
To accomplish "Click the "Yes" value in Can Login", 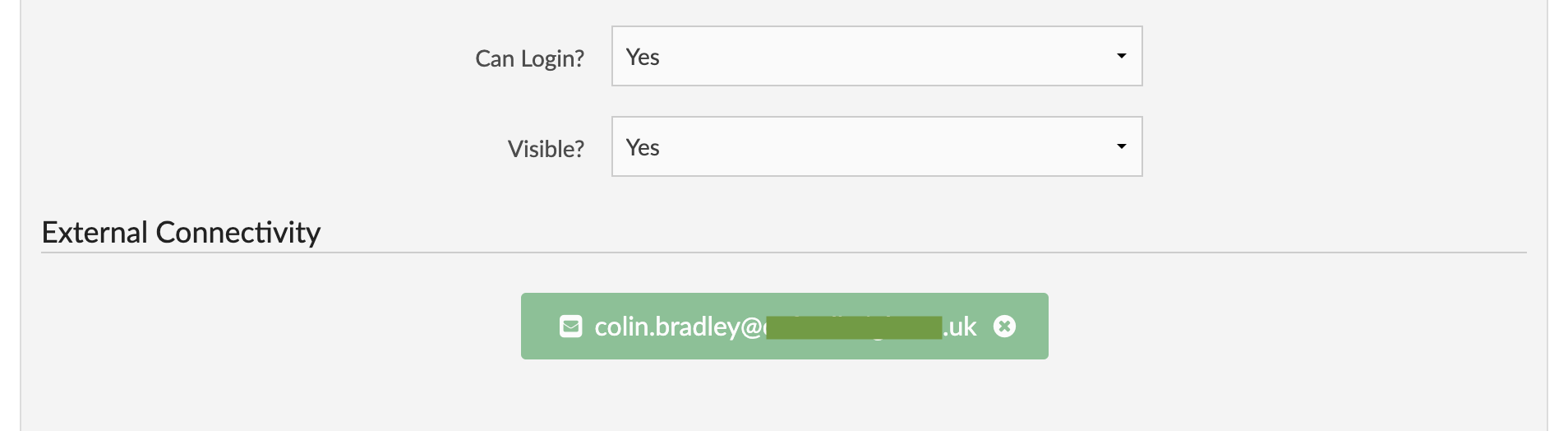I will coord(643,57).
